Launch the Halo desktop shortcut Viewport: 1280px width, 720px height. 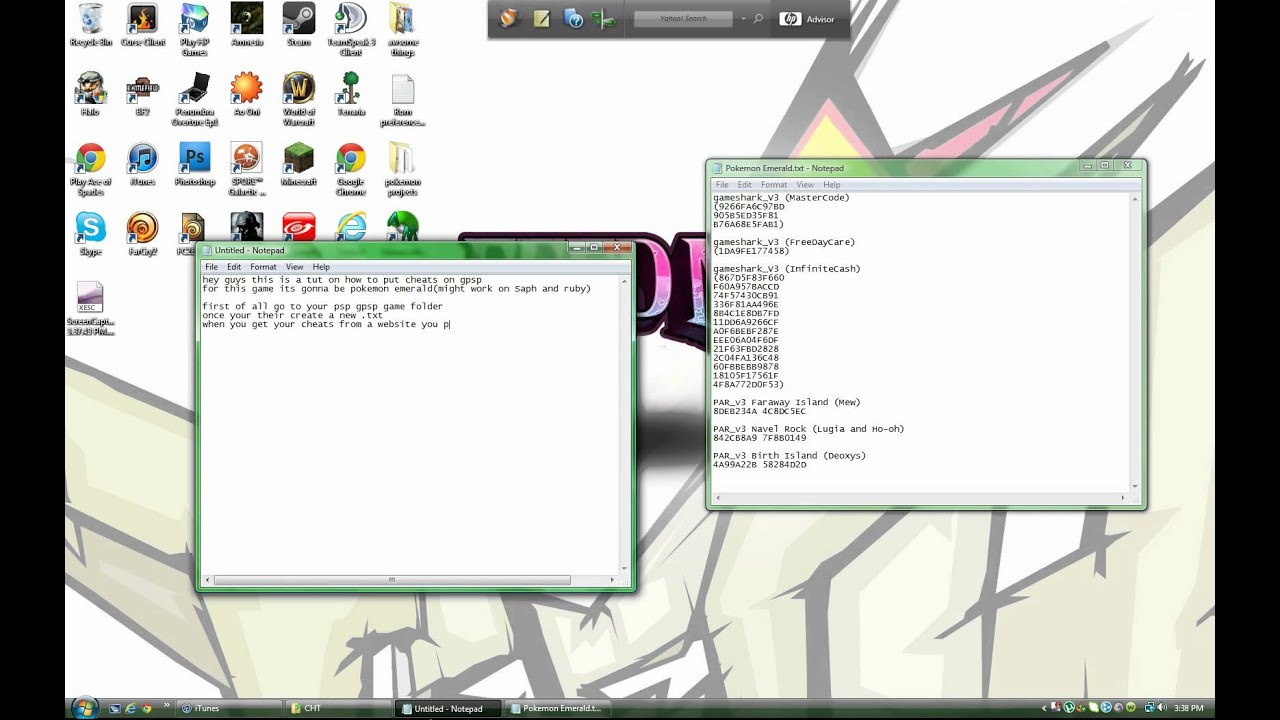tap(90, 94)
